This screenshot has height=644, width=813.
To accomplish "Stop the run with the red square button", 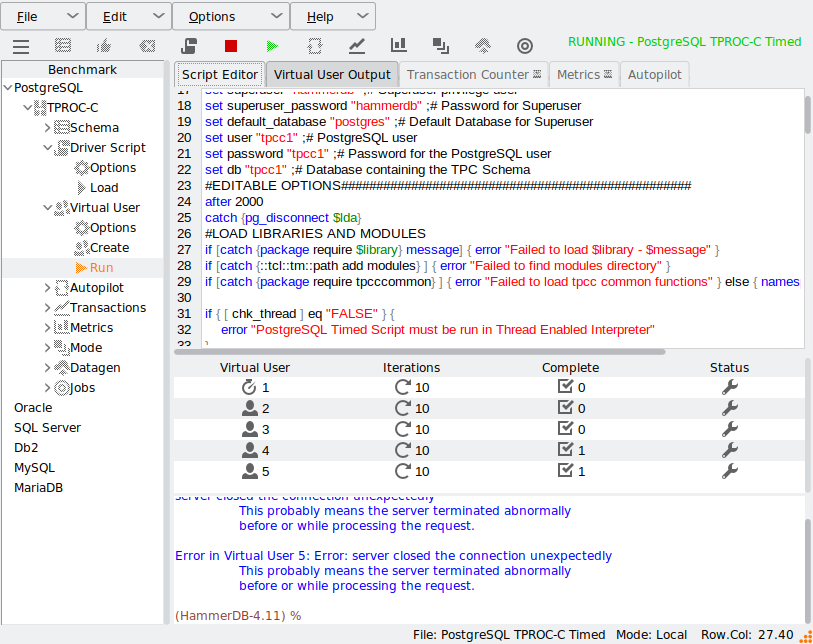I will (x=231, y=46).
